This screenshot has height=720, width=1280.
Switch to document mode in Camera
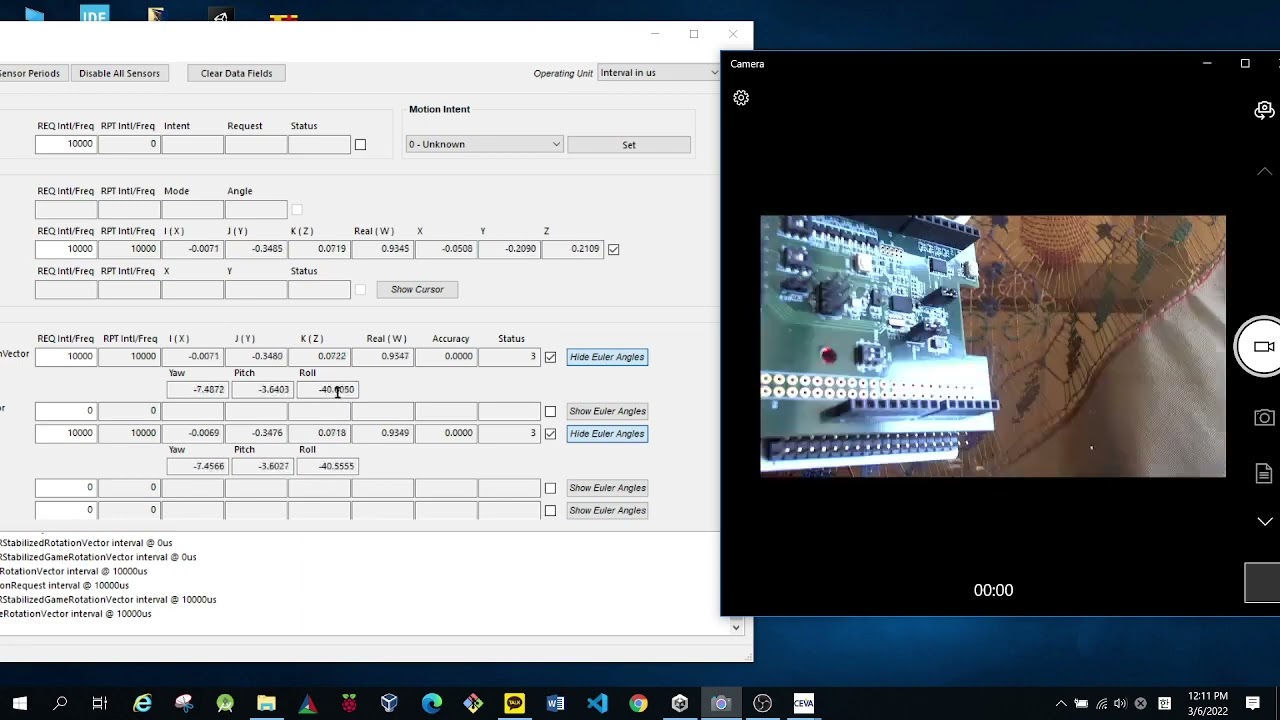tap(1264, 473)
